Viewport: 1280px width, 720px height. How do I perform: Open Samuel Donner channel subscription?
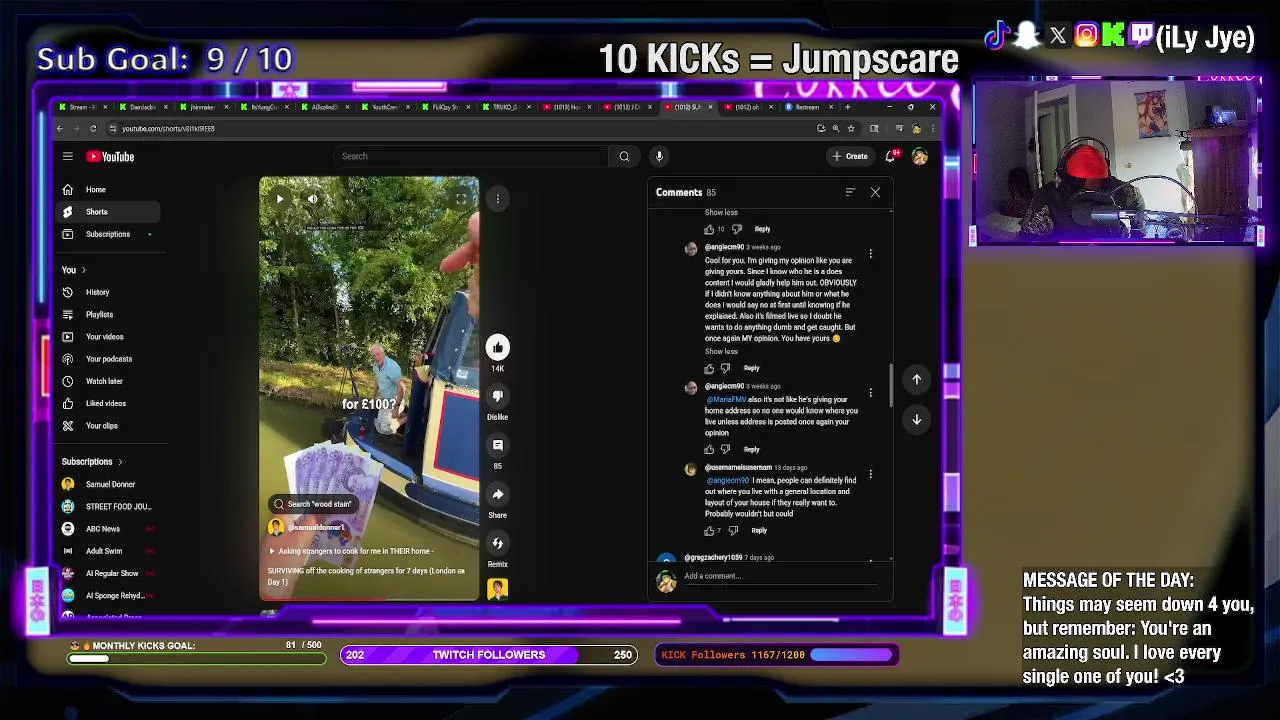pyautogui.click(x=107, y=484)
